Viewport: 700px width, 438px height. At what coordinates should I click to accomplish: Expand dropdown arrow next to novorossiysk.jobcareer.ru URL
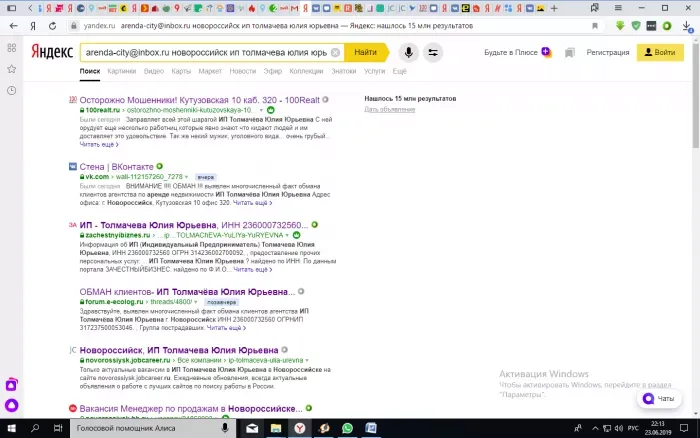[307, 360]
